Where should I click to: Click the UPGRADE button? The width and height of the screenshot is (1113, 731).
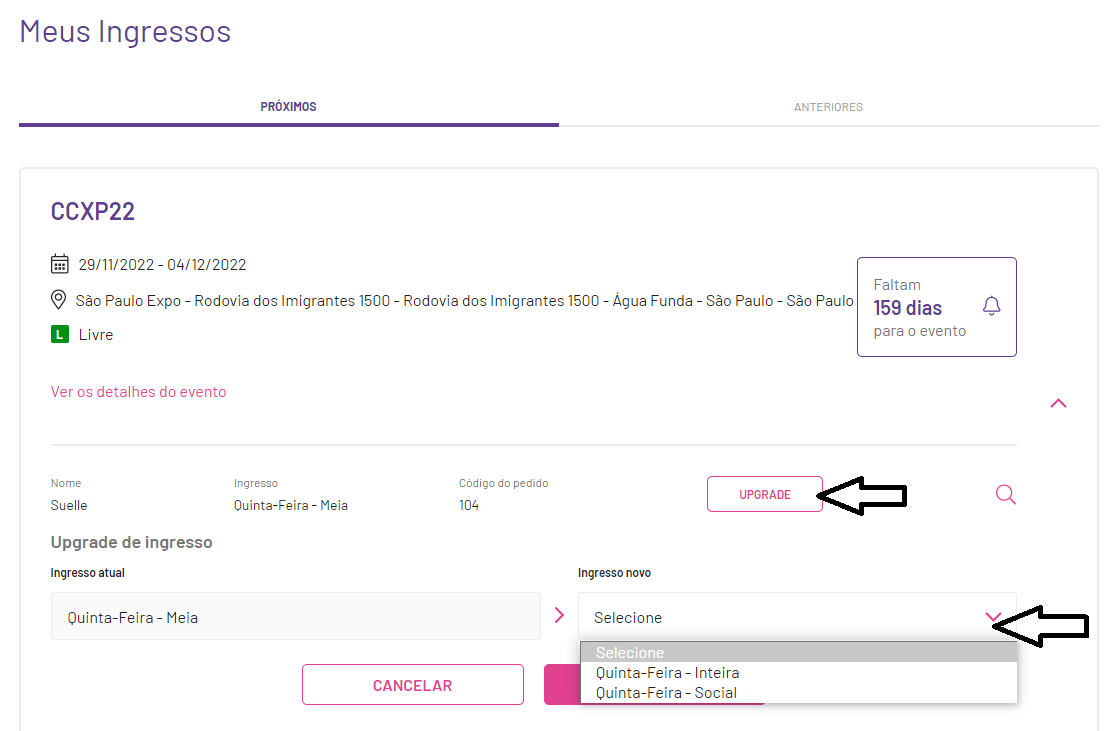[764, 494]
